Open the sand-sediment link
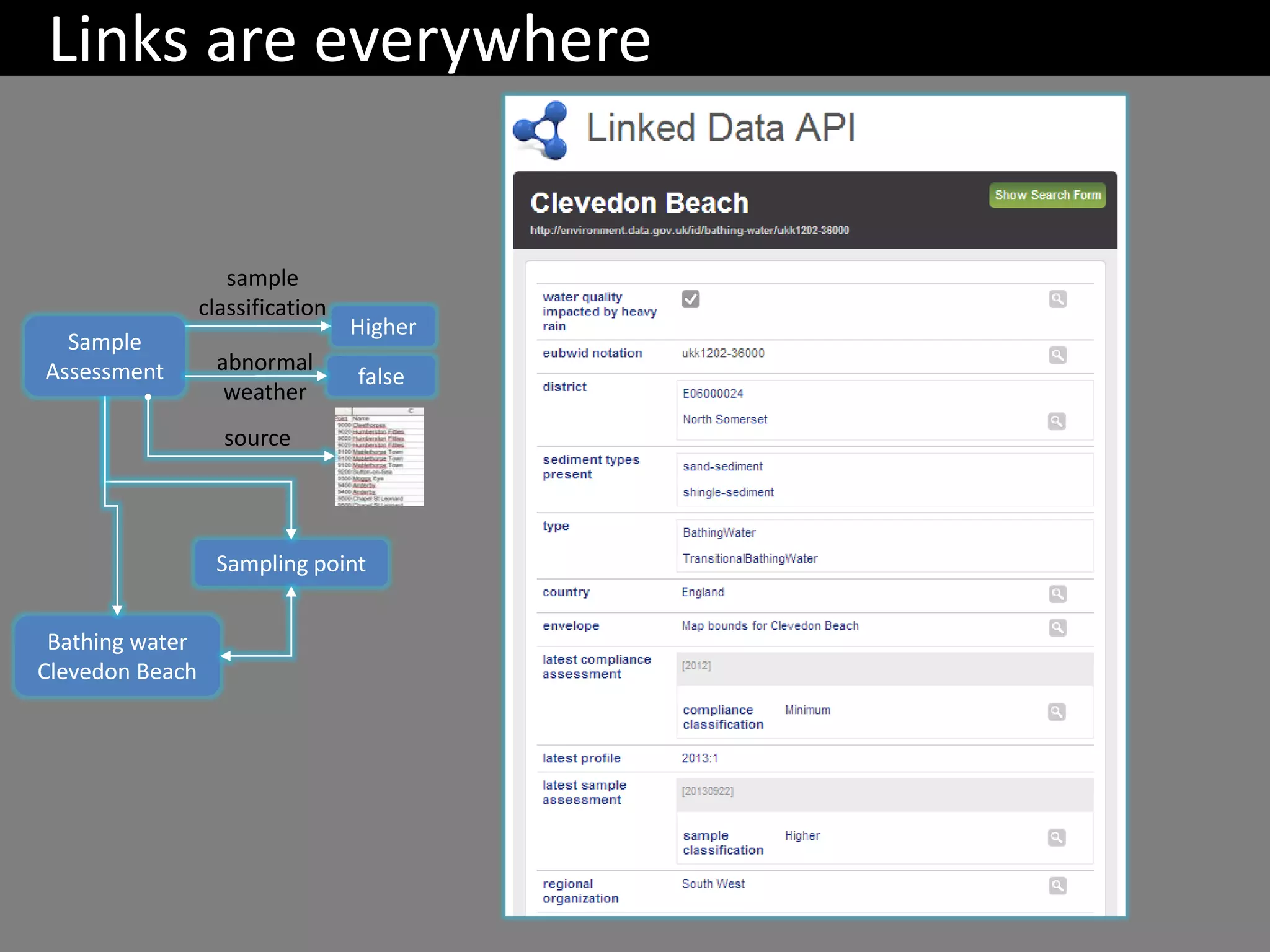This screenshot has width=1270, height=952. 722,467
